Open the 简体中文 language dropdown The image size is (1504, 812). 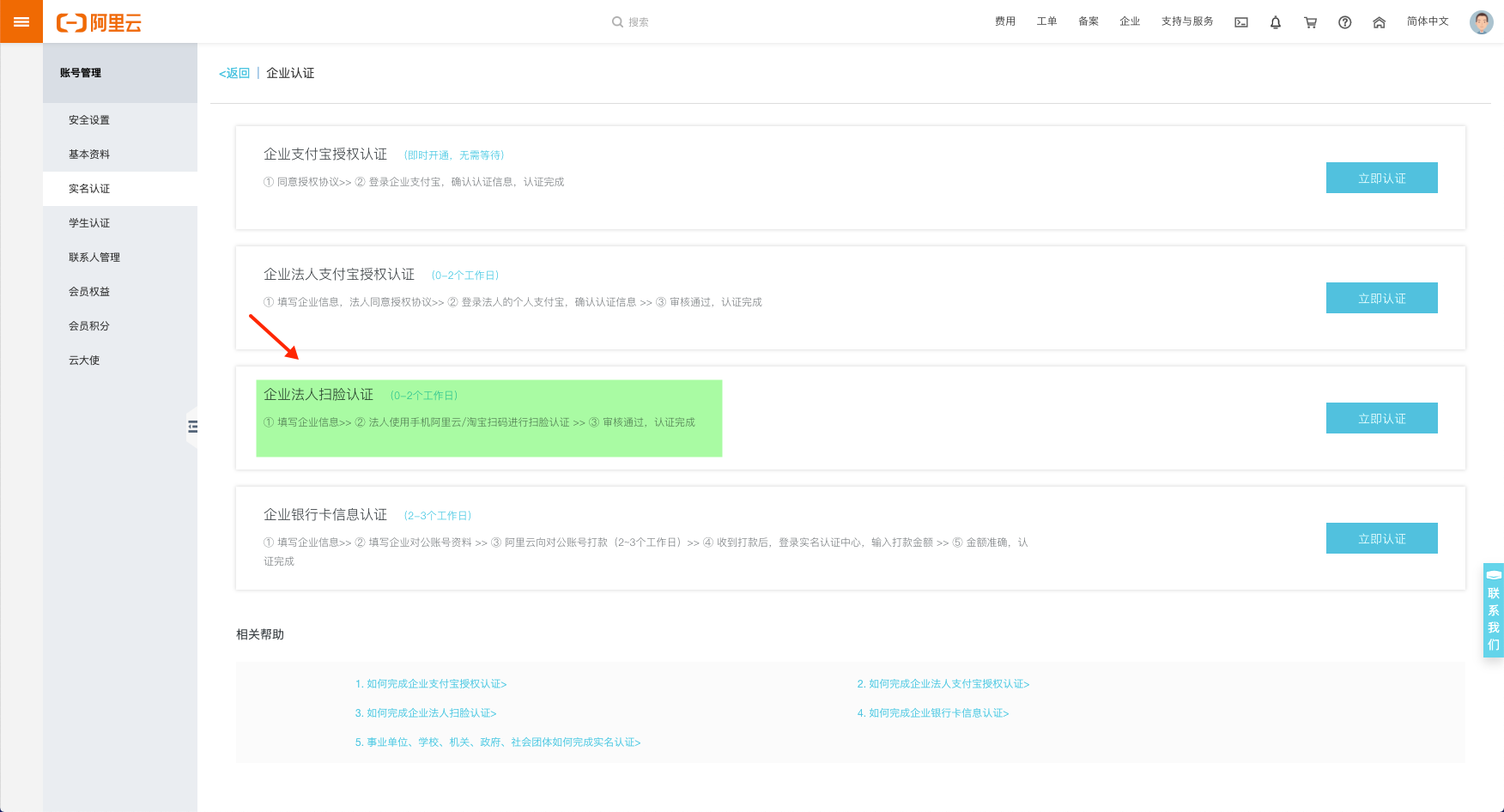tap(1428, 21)
